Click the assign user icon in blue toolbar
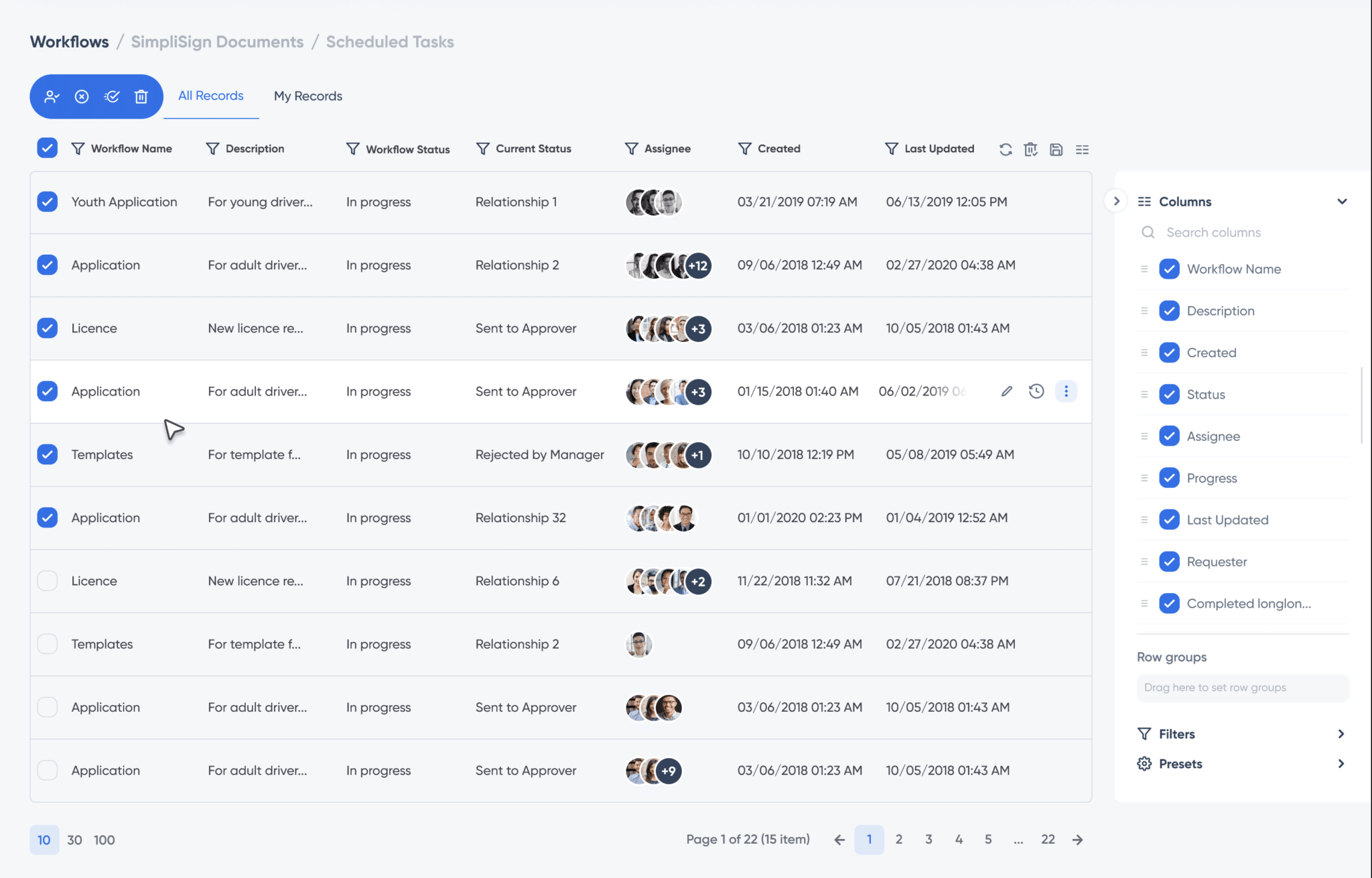 [x=52, y=97]
